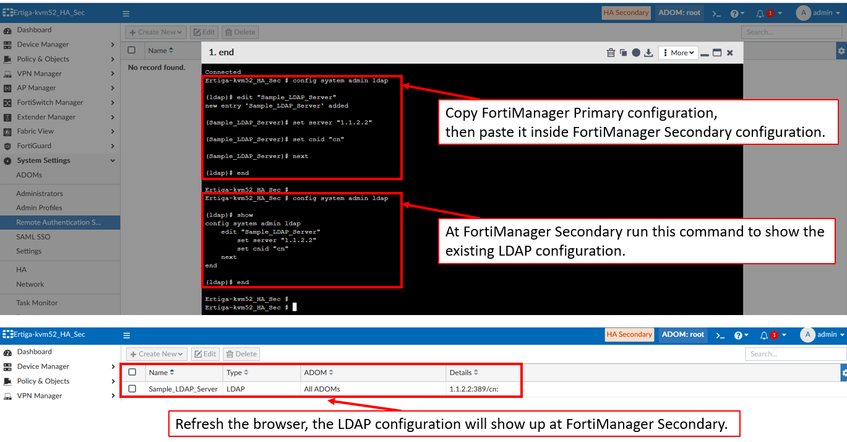Click the 'All ADOMs' cell

tap(322, 389)
